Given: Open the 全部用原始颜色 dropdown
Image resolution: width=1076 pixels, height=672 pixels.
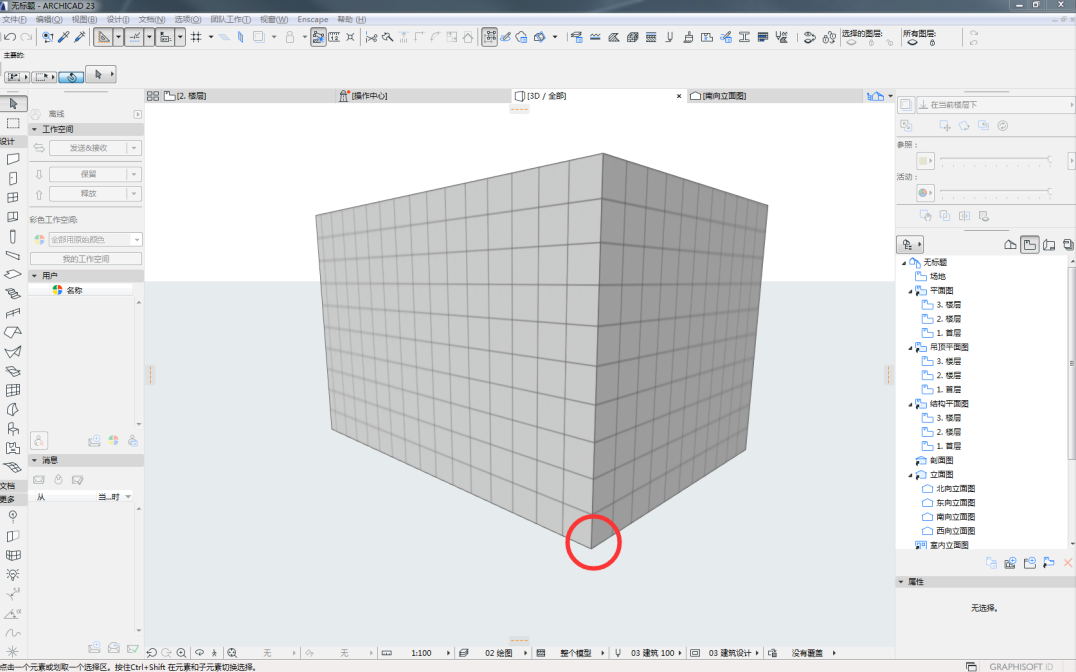Looking at the screenshot, I should 95,240.
